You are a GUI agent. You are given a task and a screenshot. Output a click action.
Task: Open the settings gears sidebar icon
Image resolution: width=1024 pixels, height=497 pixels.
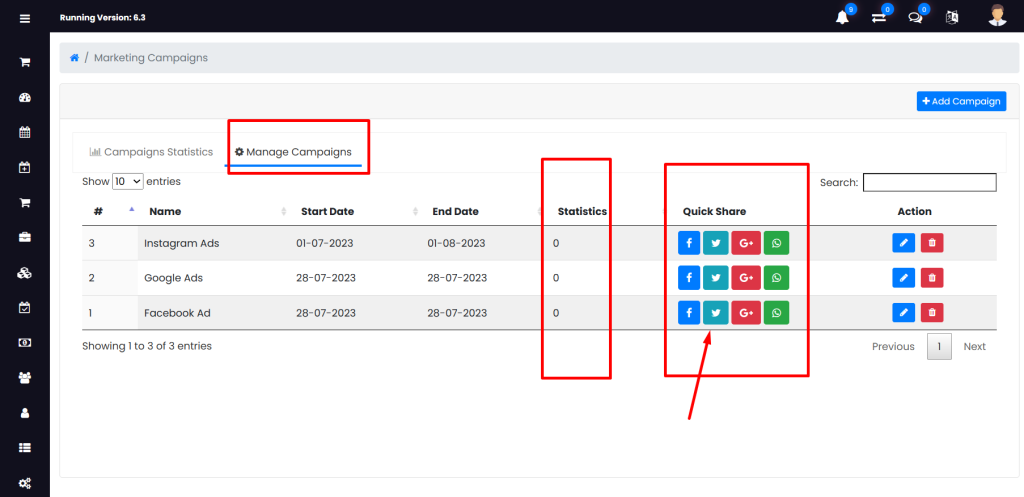coord(25,483)
